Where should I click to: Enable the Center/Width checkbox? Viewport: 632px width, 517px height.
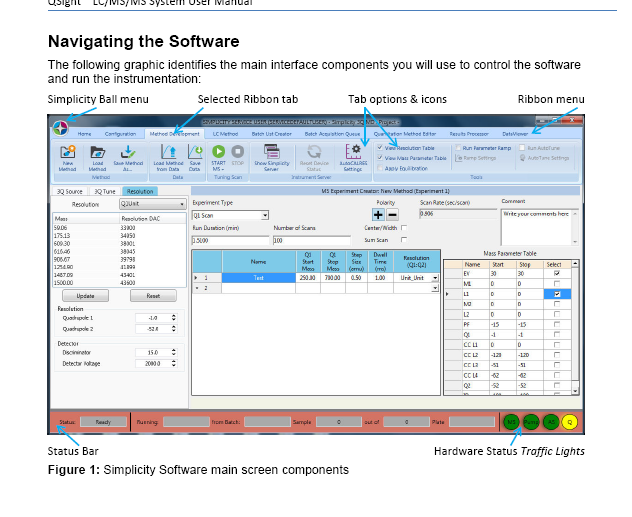[x=404, y=228]
